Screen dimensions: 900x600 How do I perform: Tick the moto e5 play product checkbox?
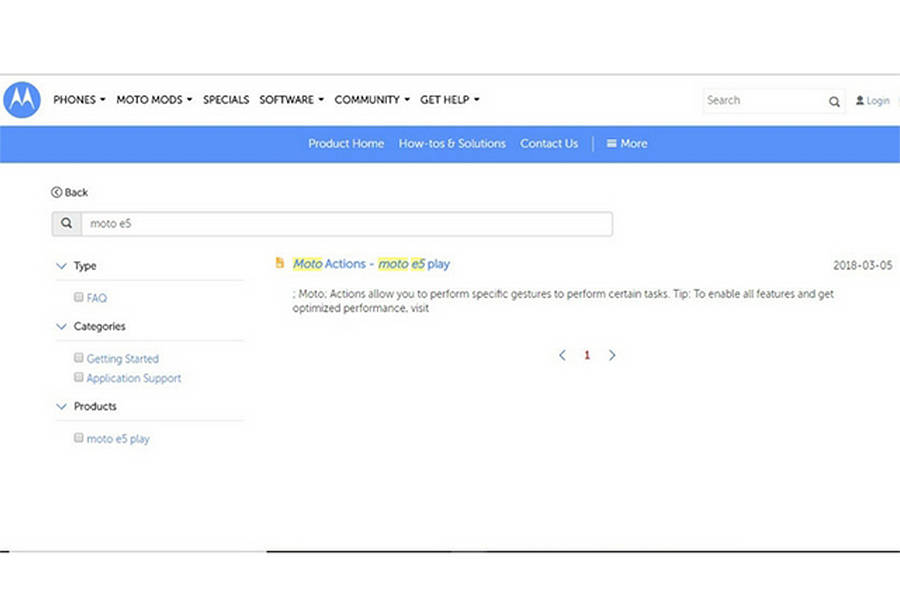(79, 438)
